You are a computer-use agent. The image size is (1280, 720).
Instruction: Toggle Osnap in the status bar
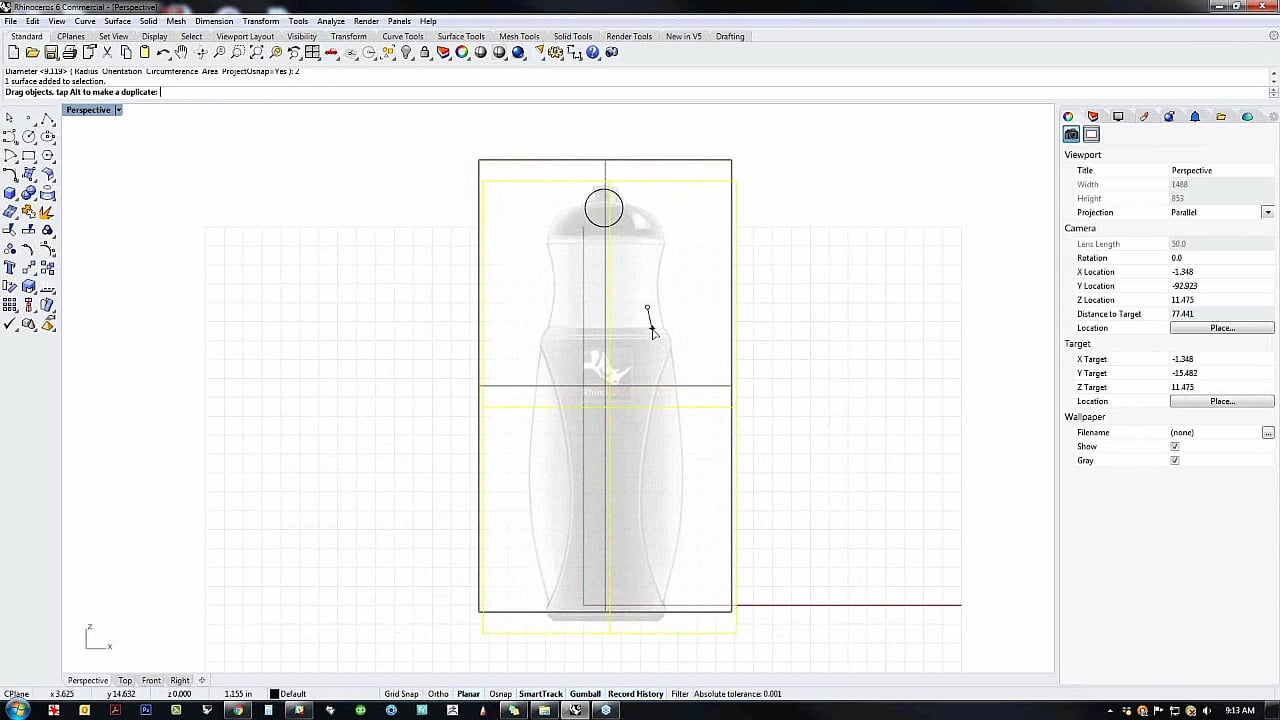[x=500, y=694]
